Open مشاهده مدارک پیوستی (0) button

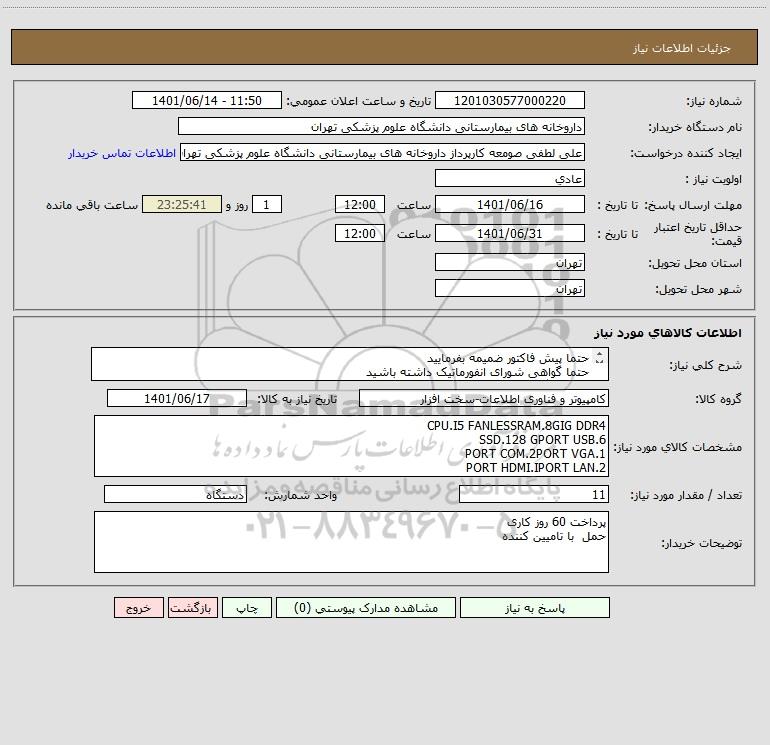coord(366,607)
